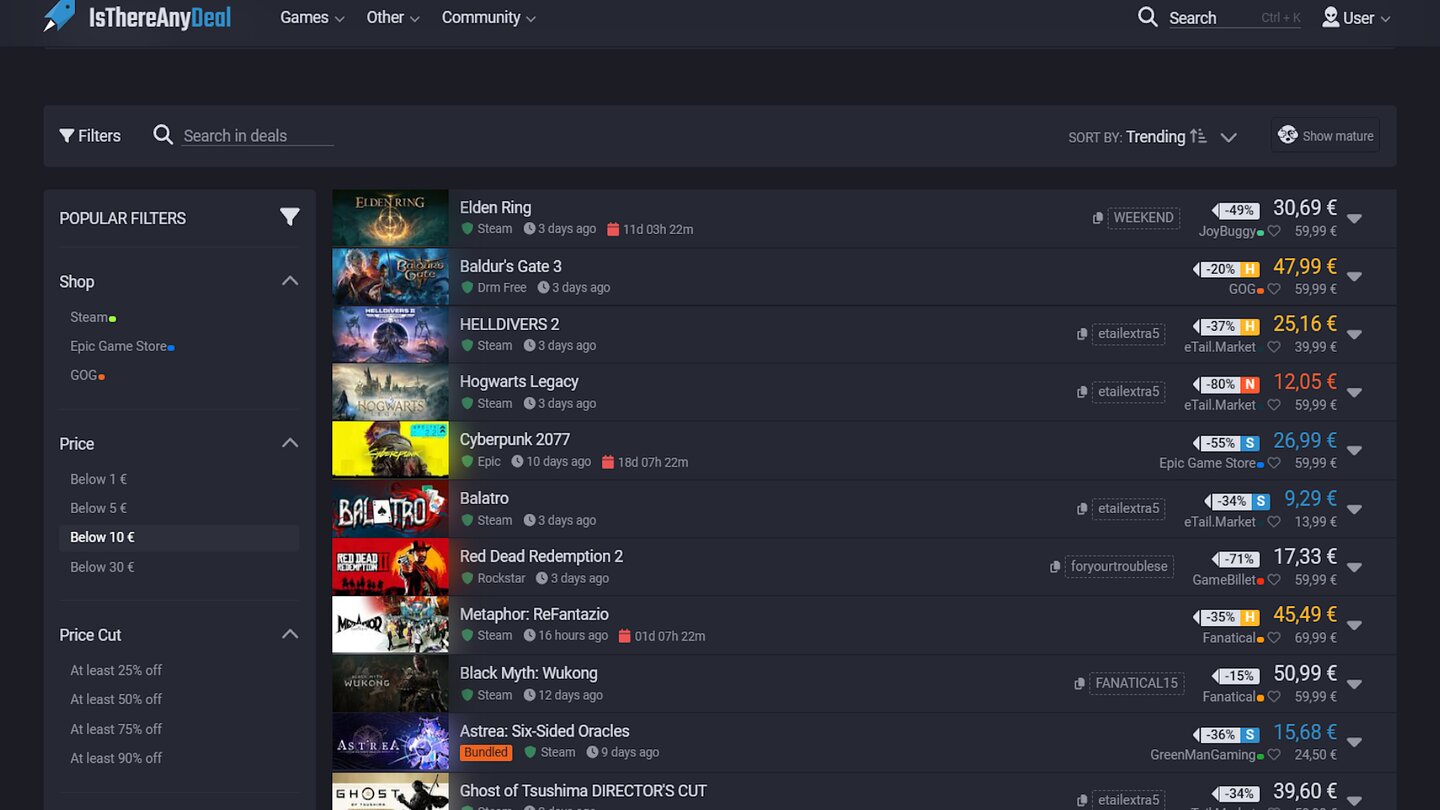This screenshot has width=1440, height=810.
Task: Click the Balatro game thumbnail
Action: pos(390,509)
